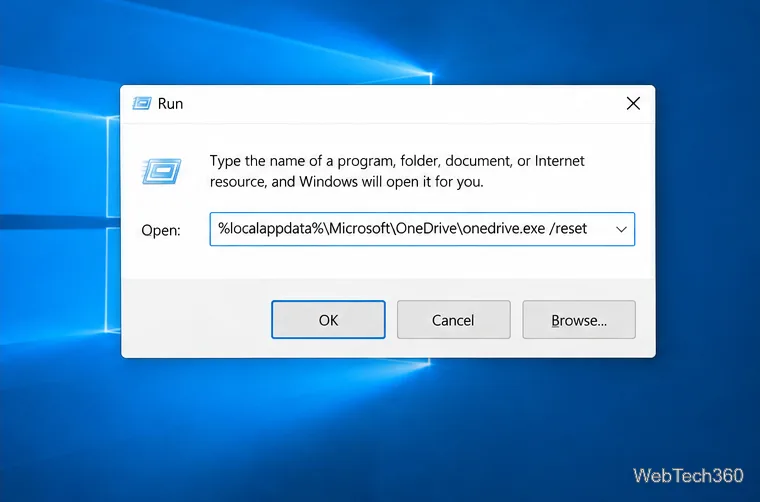760x502 pixels.
Task: Click the 'Run' title text
Action: 170,104
